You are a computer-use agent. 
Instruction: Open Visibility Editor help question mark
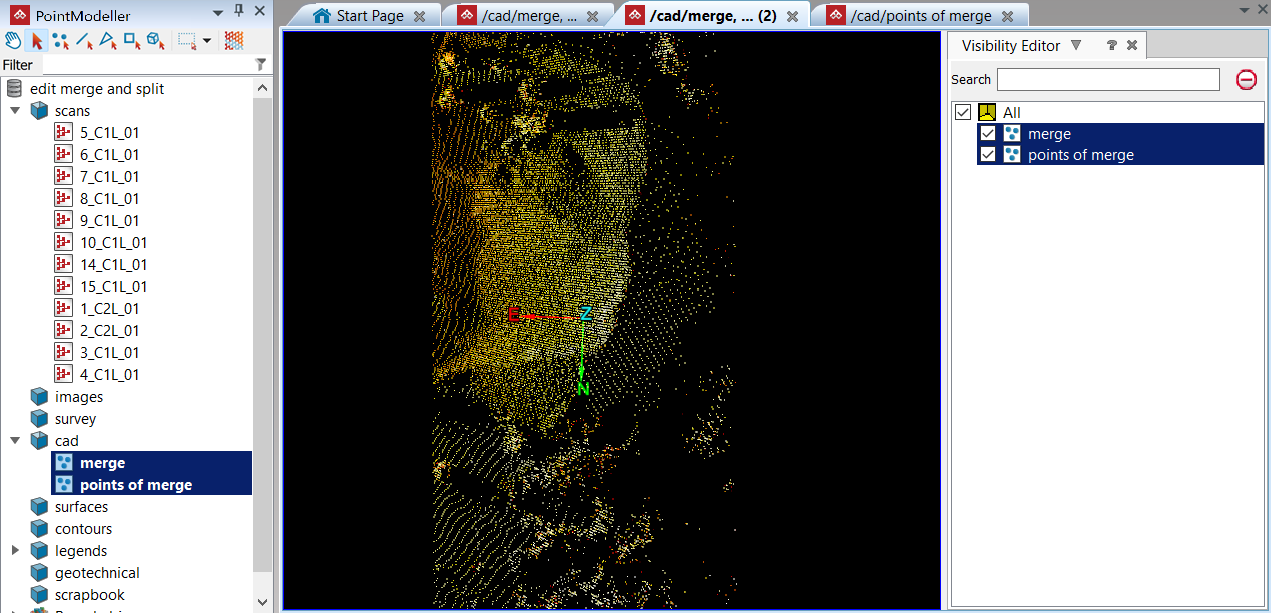[1112, 45]
